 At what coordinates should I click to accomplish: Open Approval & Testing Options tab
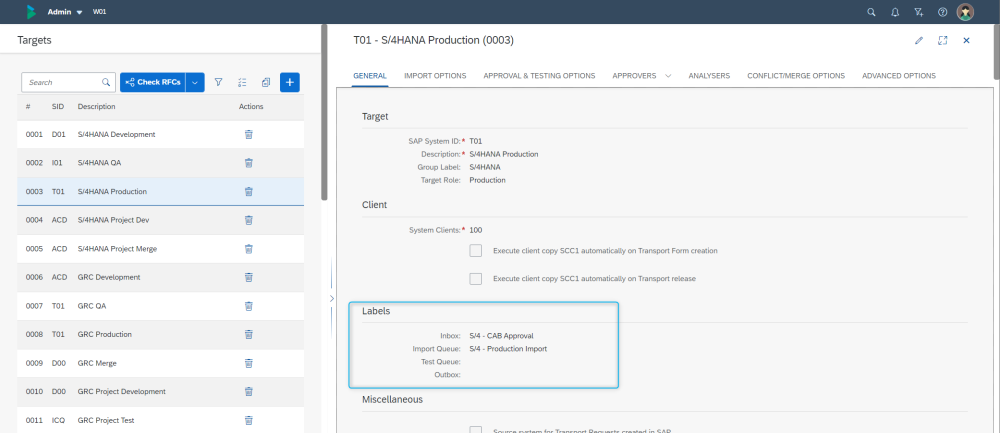pyautogui.click(x=540, y=76)
